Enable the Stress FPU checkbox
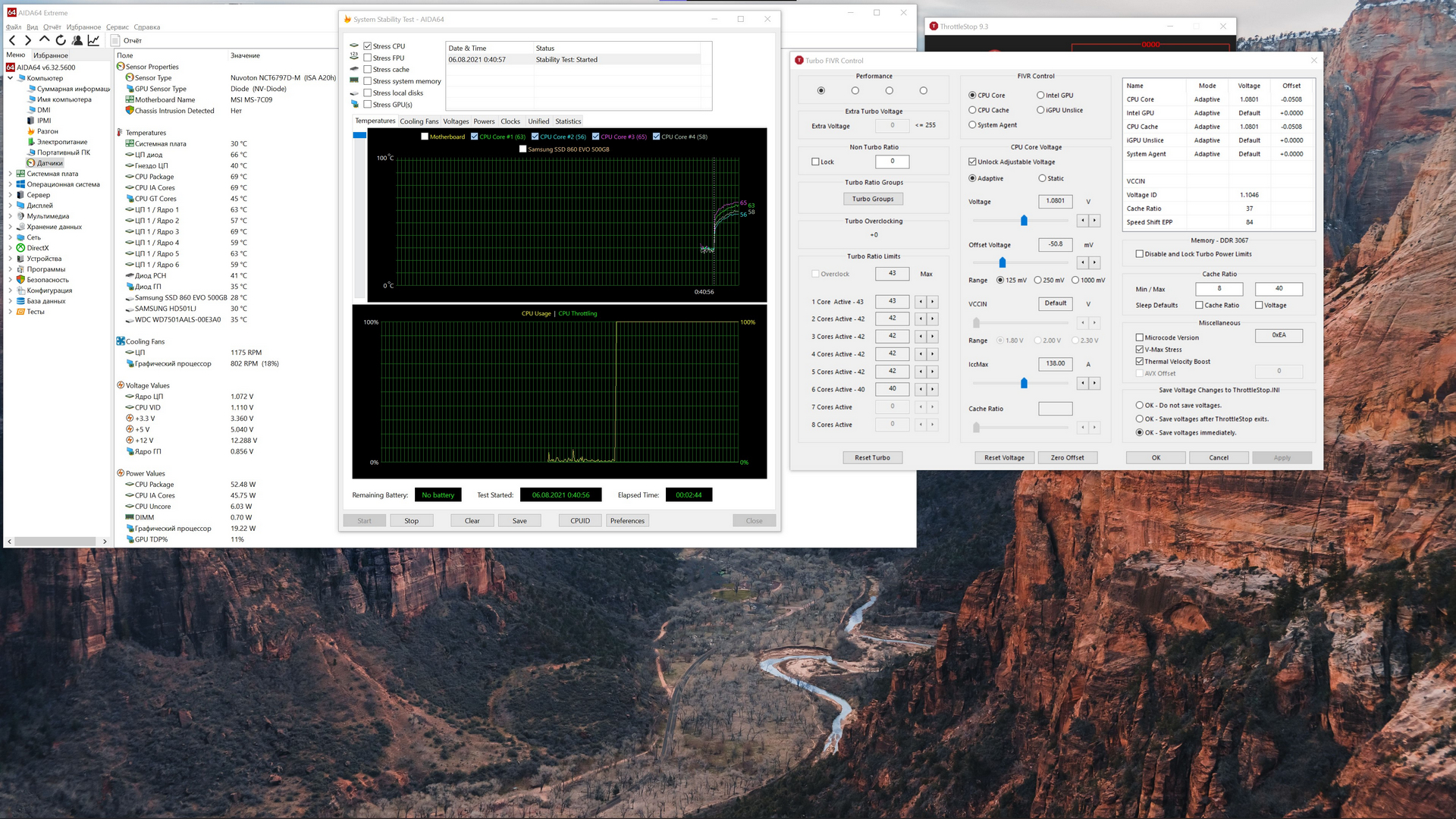Viewport: 1456px width, 819px height. (x=367, y=58)
